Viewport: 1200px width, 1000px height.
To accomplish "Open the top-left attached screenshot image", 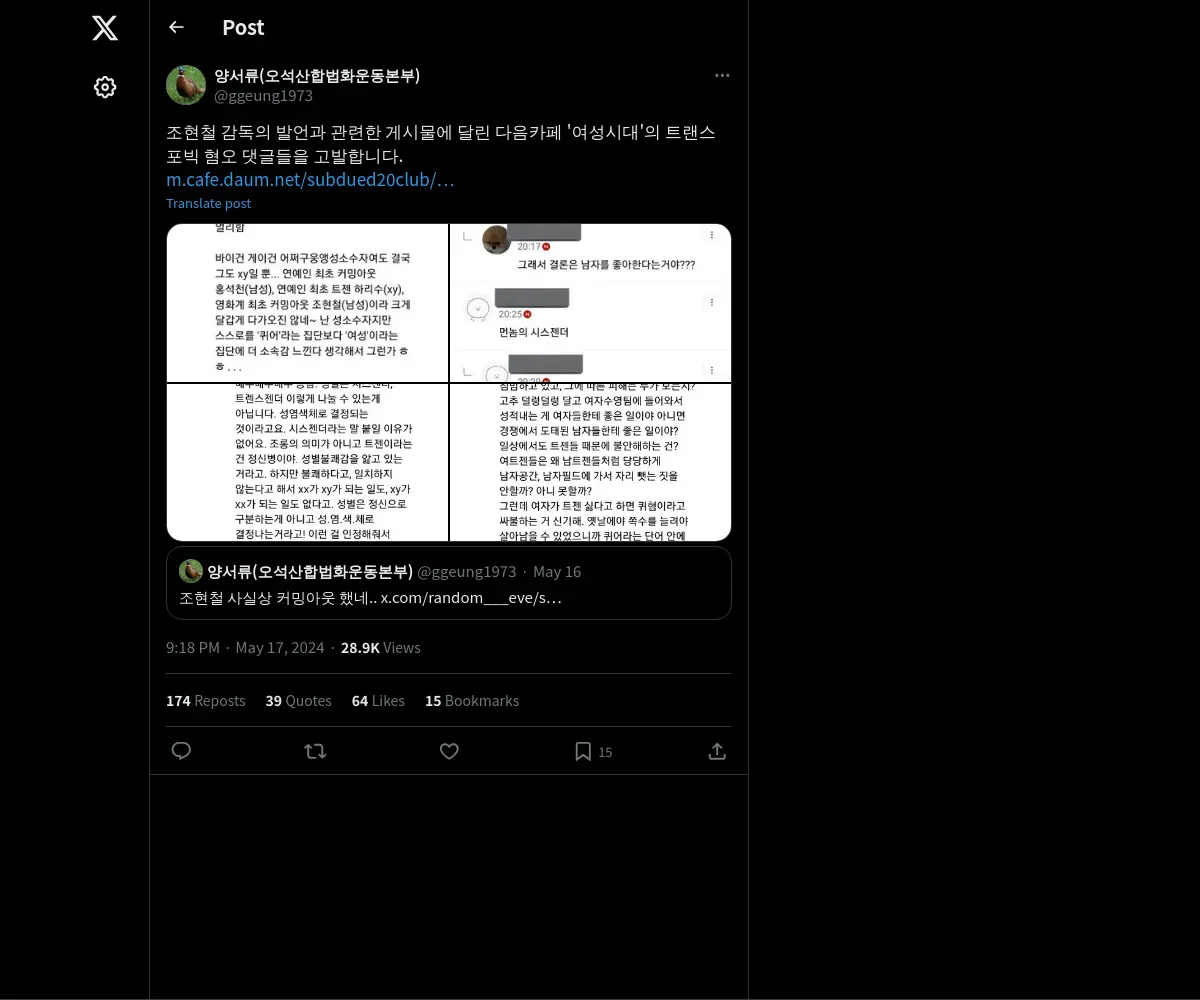I will pos(307,303).
